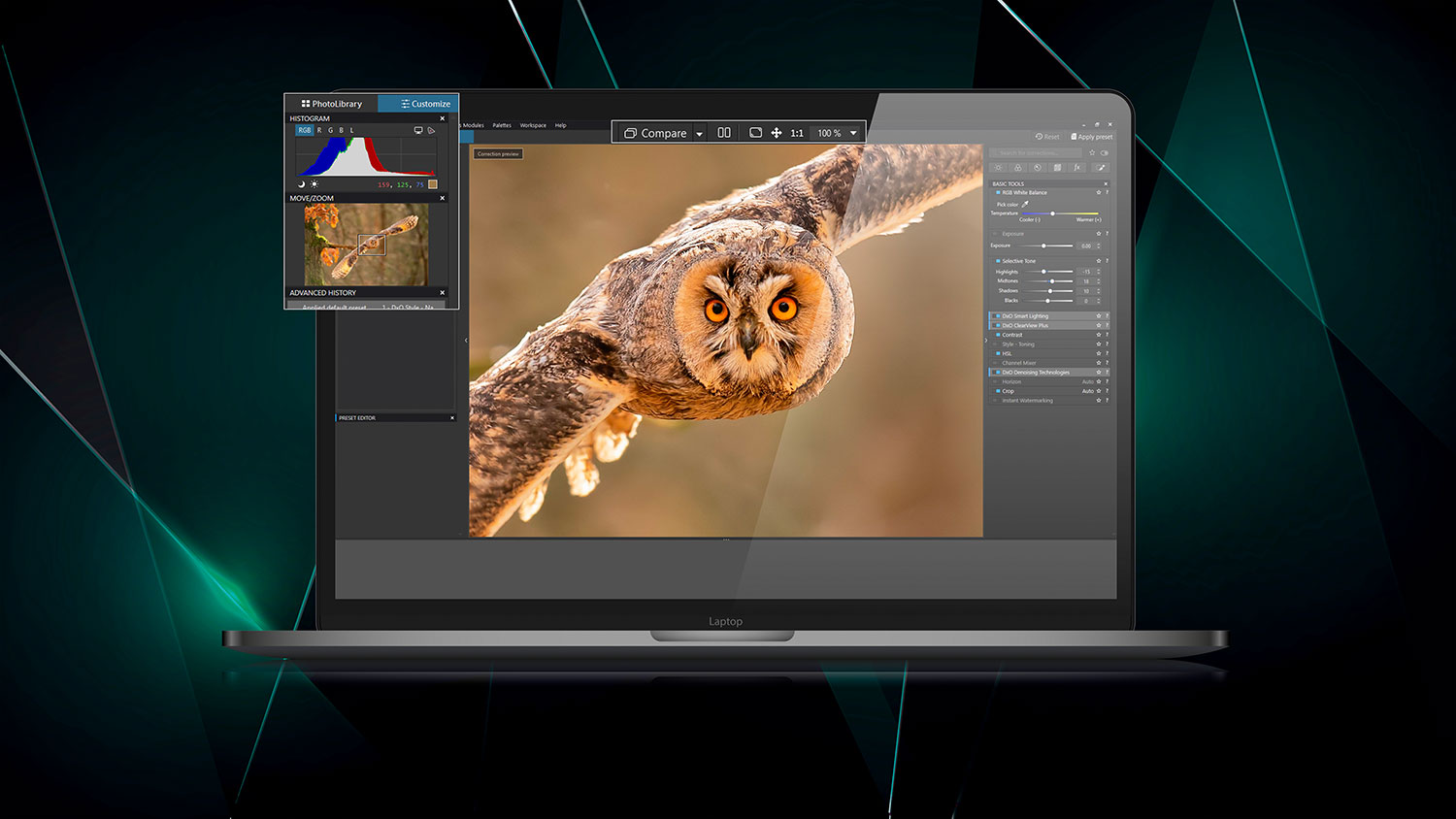1456x819 pixels.
Task: Open the Palettes menu
Action: coord(502,125)
